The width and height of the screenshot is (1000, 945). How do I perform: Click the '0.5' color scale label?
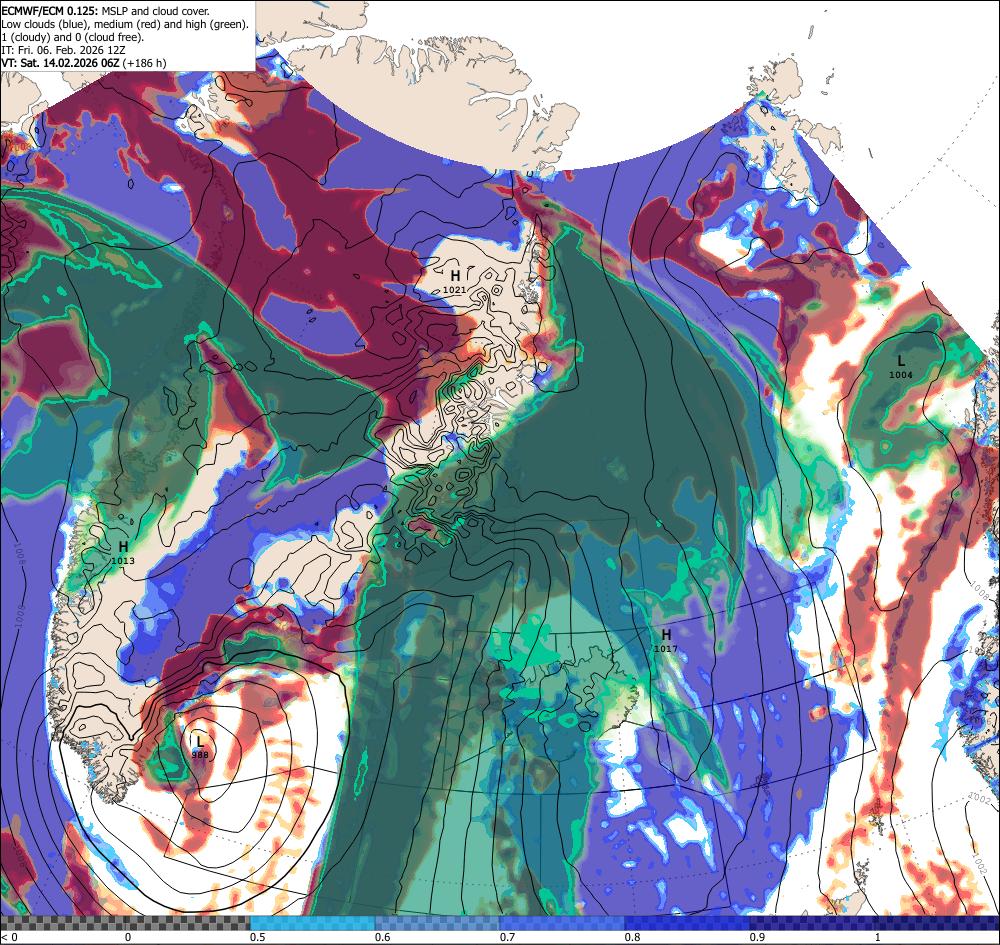(257, 937)
